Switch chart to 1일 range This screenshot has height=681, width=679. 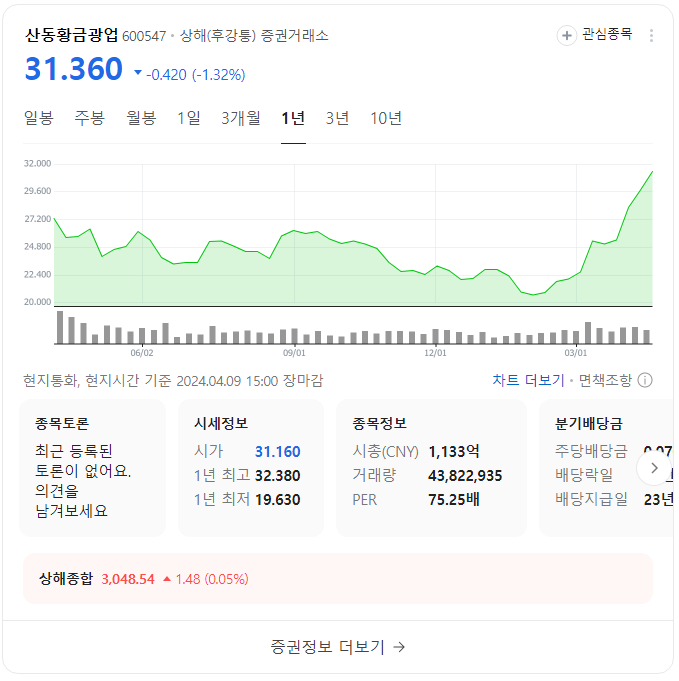pyautogui.click(x=189, y=118)
